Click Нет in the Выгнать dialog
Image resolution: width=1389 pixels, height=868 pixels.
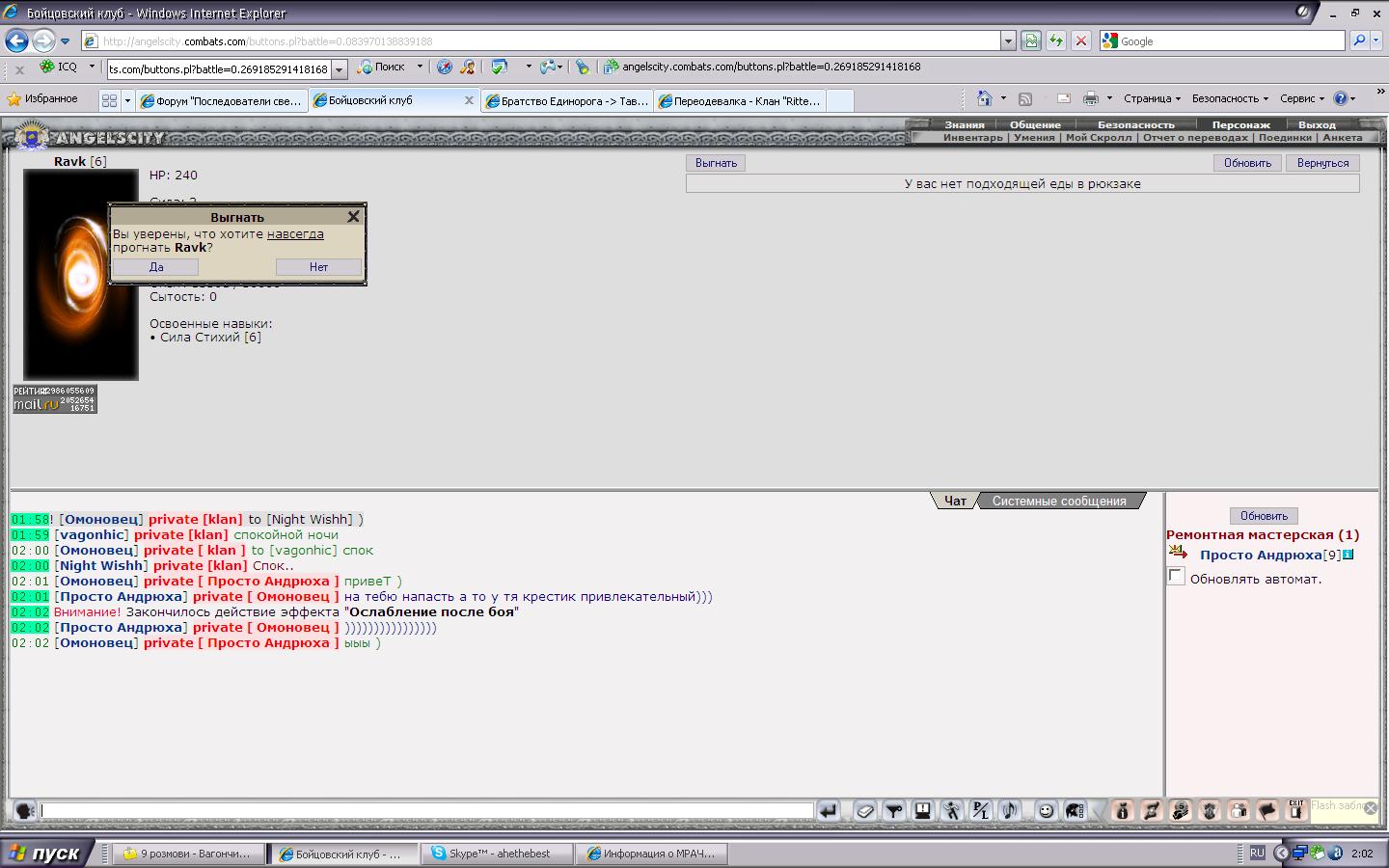(318, 267)
